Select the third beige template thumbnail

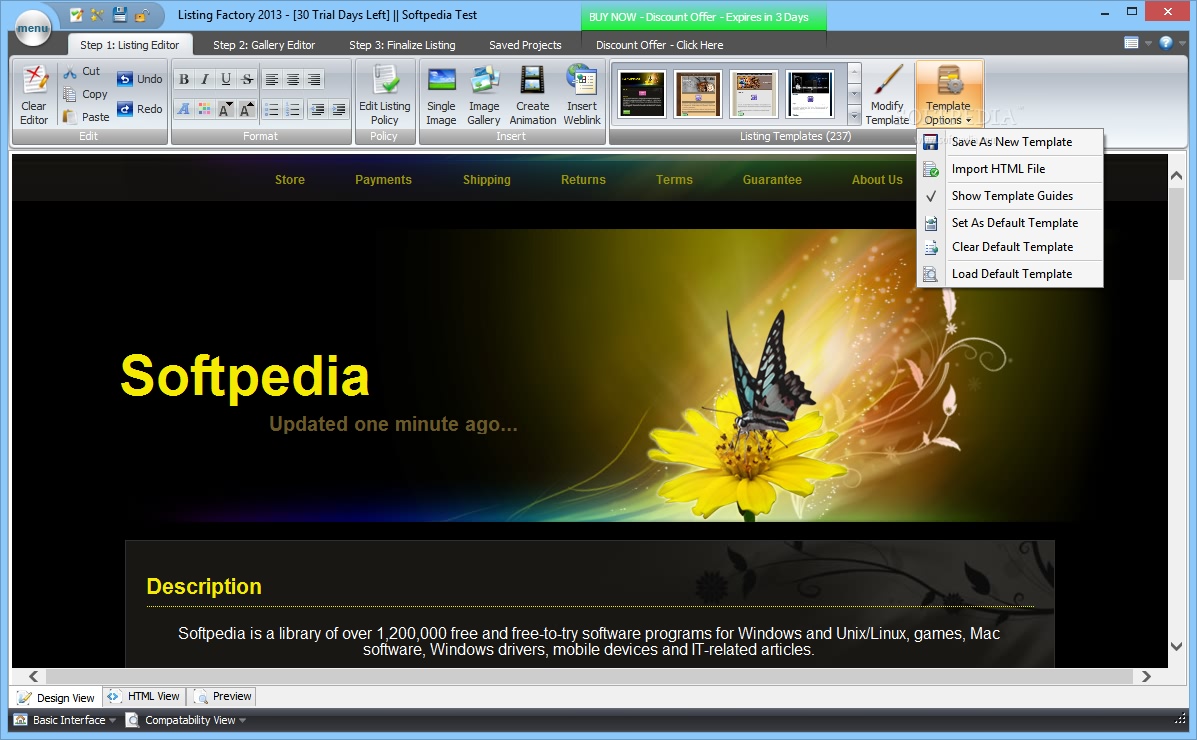[x=753, y=94]
